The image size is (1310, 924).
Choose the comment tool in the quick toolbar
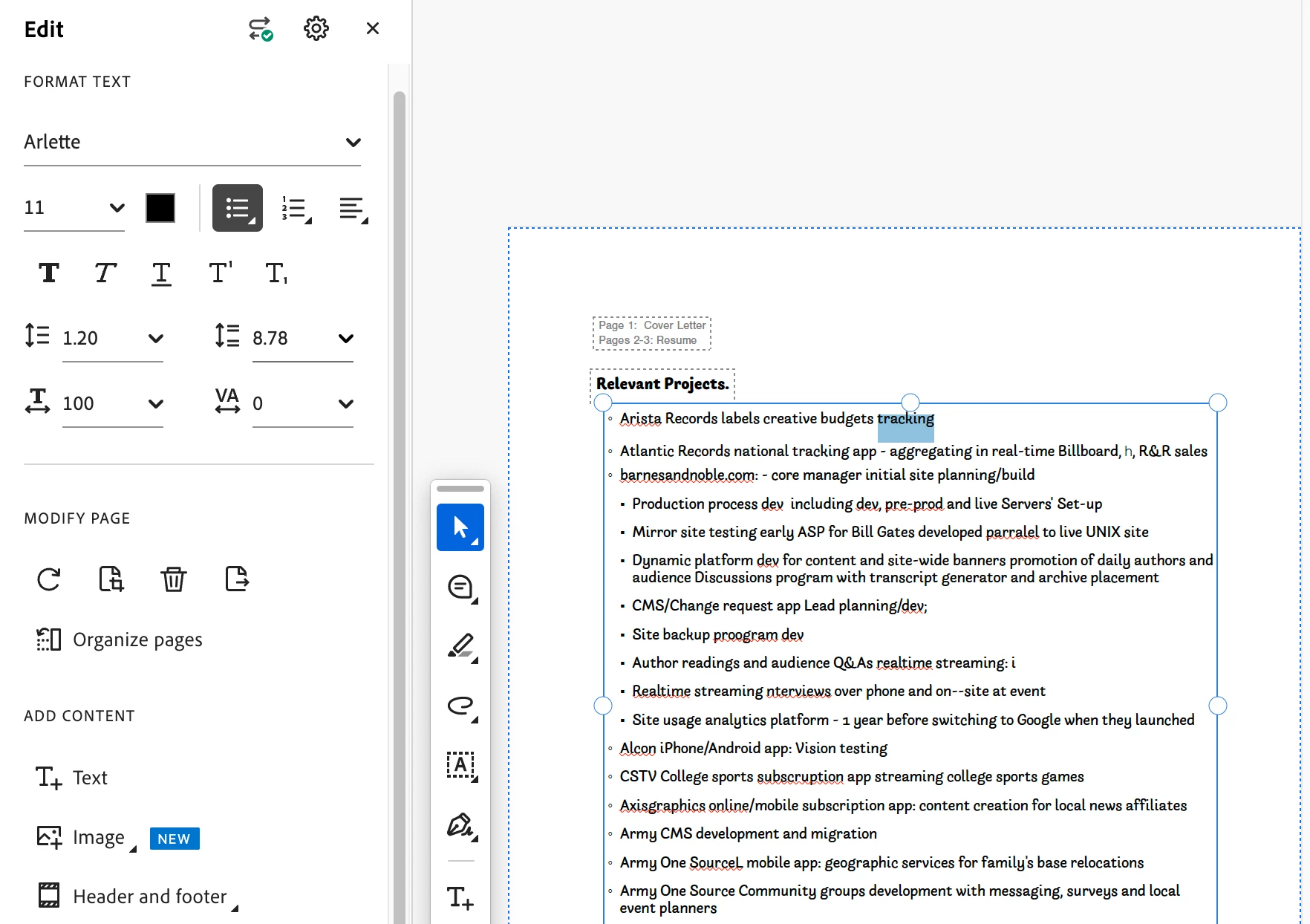460,588
